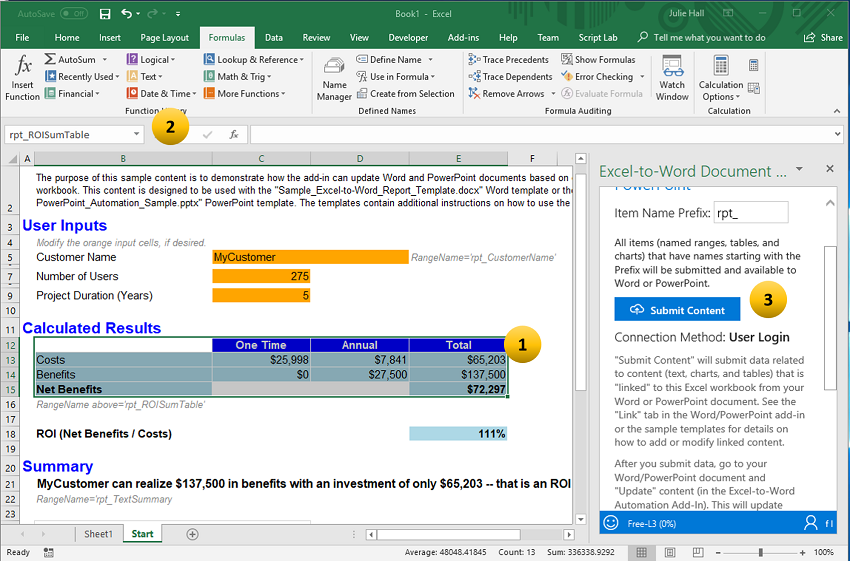This screenshot has width=850, height=561.
Task: Click the macro recording icon in status bar
Action: click(49, 552)
